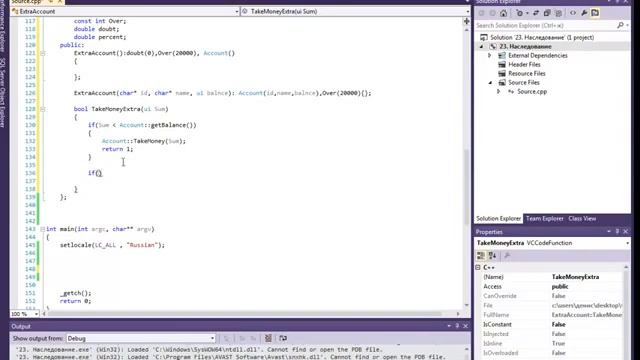Open the SQL Server Object Explorer side tab

pos(3,93)
